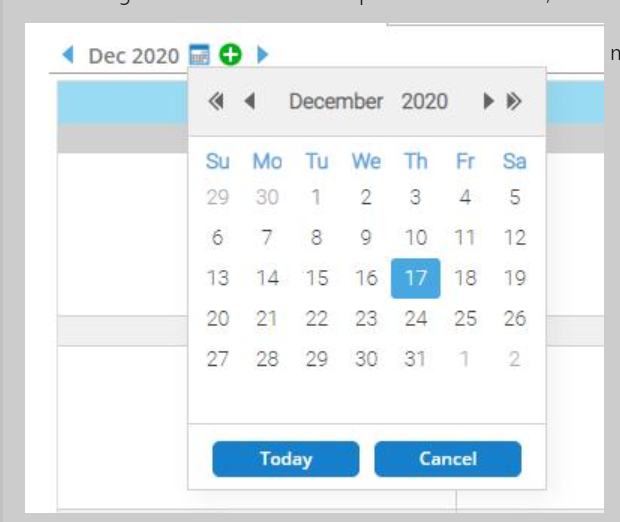Screen dimensions: 620x522
Task: Choose December 1 in the calendar
Action: coord(316,197)
